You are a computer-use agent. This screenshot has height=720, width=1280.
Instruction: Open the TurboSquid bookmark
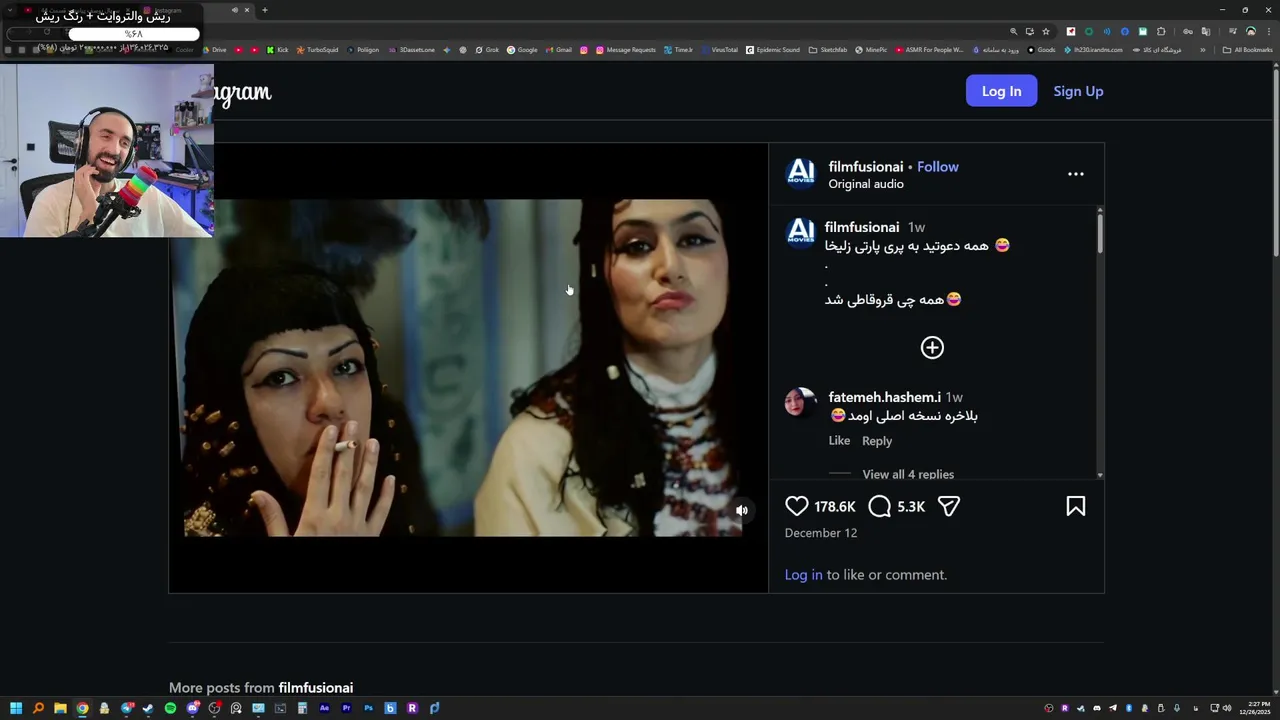click(x=317, y=50)
